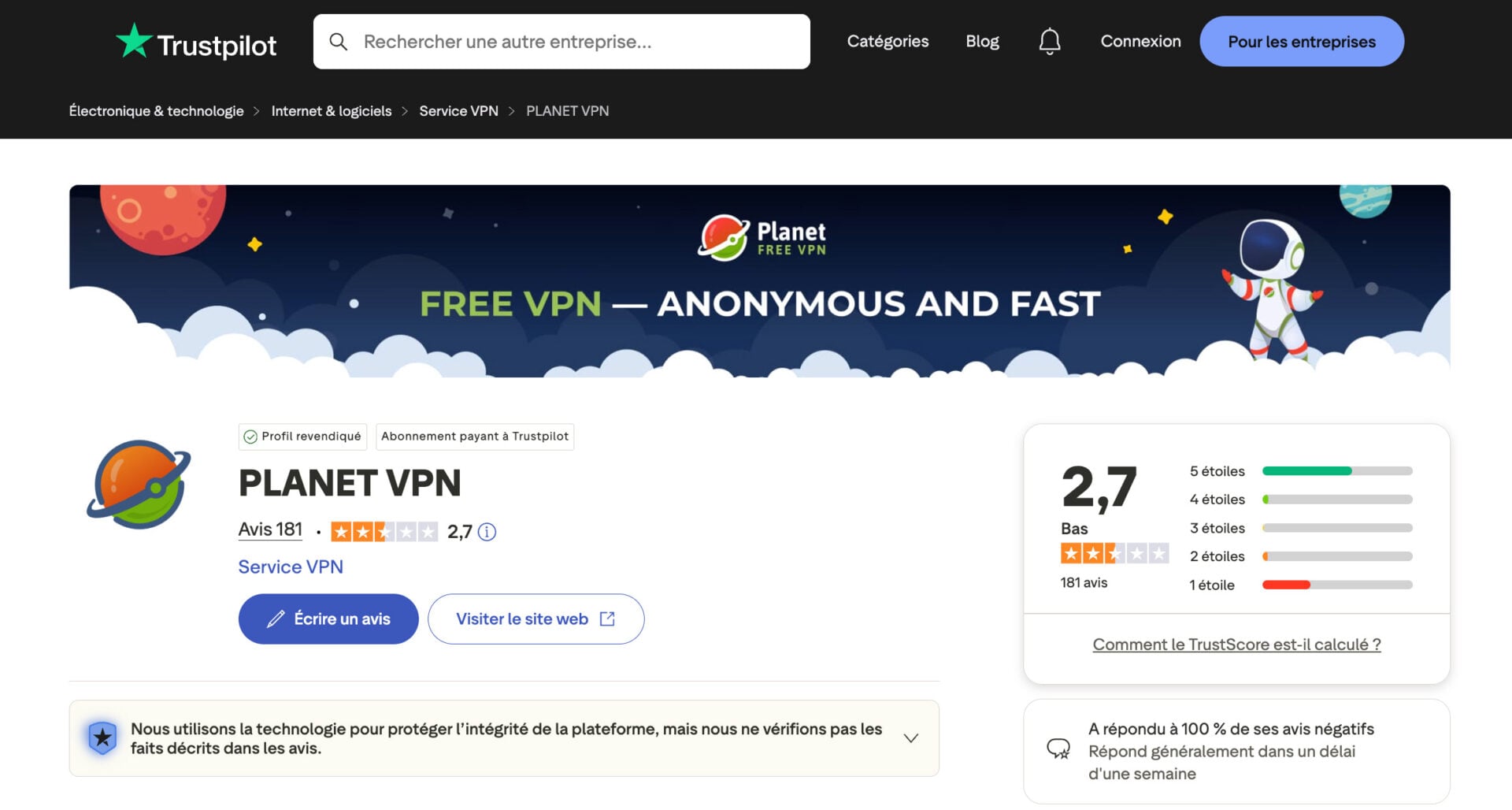Open 'Comment le TrustScore est-il calculé ?'
The image size is (1512, 810).
click(x=1236, y=645)
